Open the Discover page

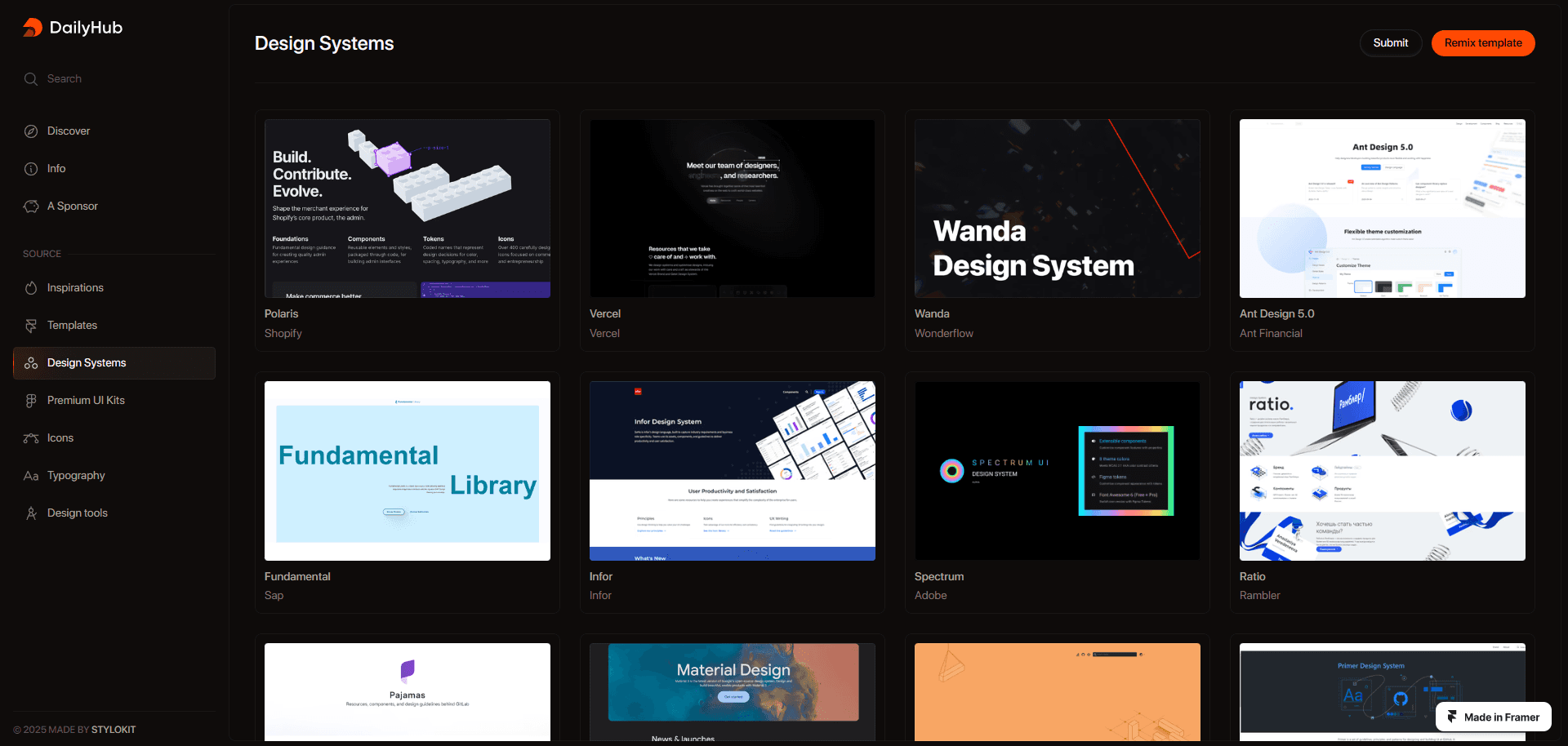click(x=69, y=131)
